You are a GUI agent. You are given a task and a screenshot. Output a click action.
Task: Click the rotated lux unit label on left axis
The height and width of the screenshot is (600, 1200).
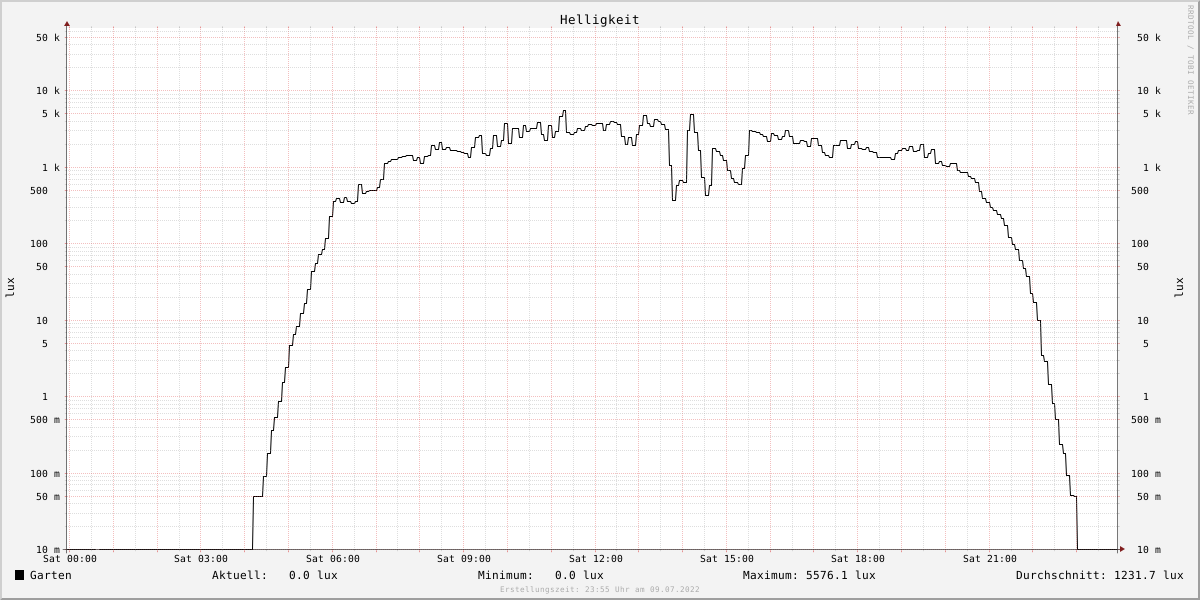click(x=11, y=287)
